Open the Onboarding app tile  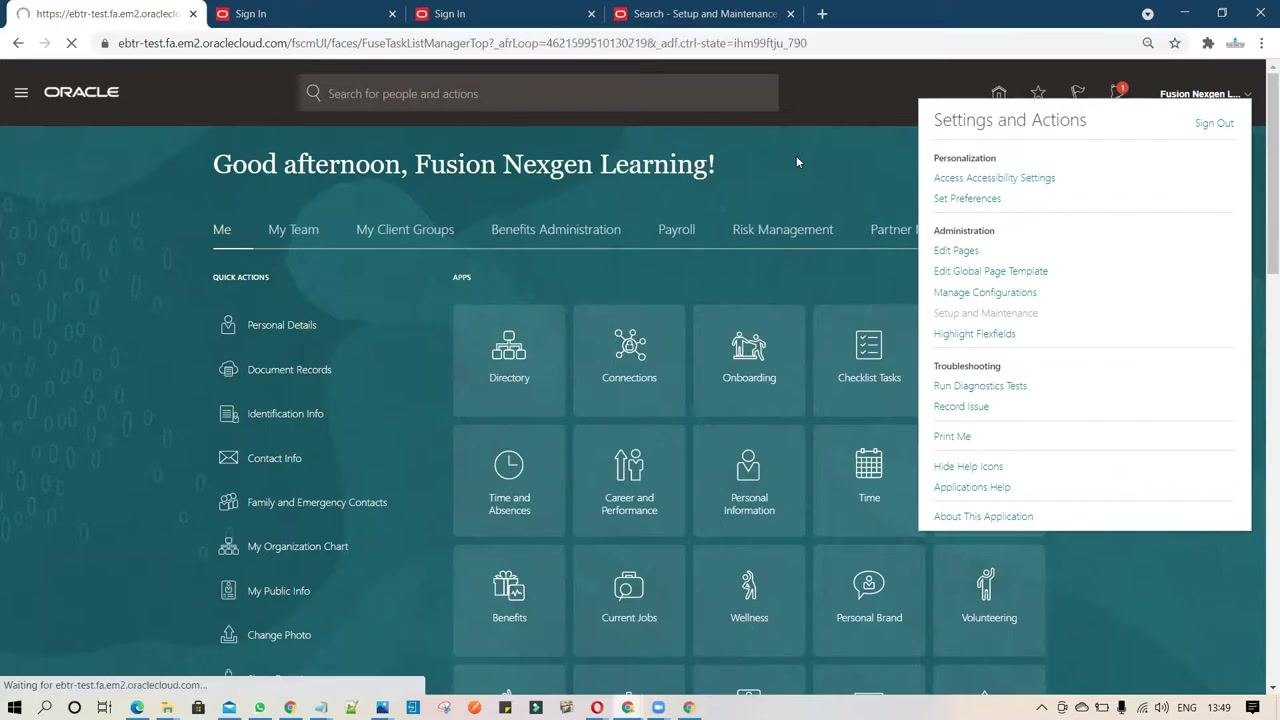(x=749, y=360)
